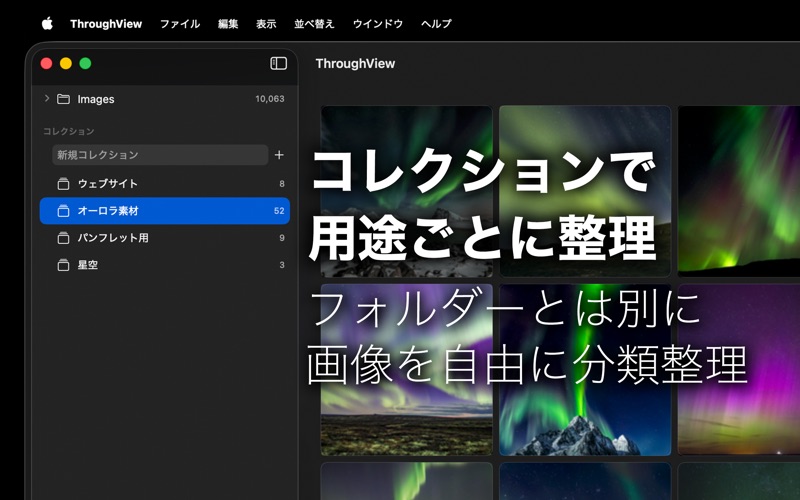Open the 表示 menu

point(266,24)
